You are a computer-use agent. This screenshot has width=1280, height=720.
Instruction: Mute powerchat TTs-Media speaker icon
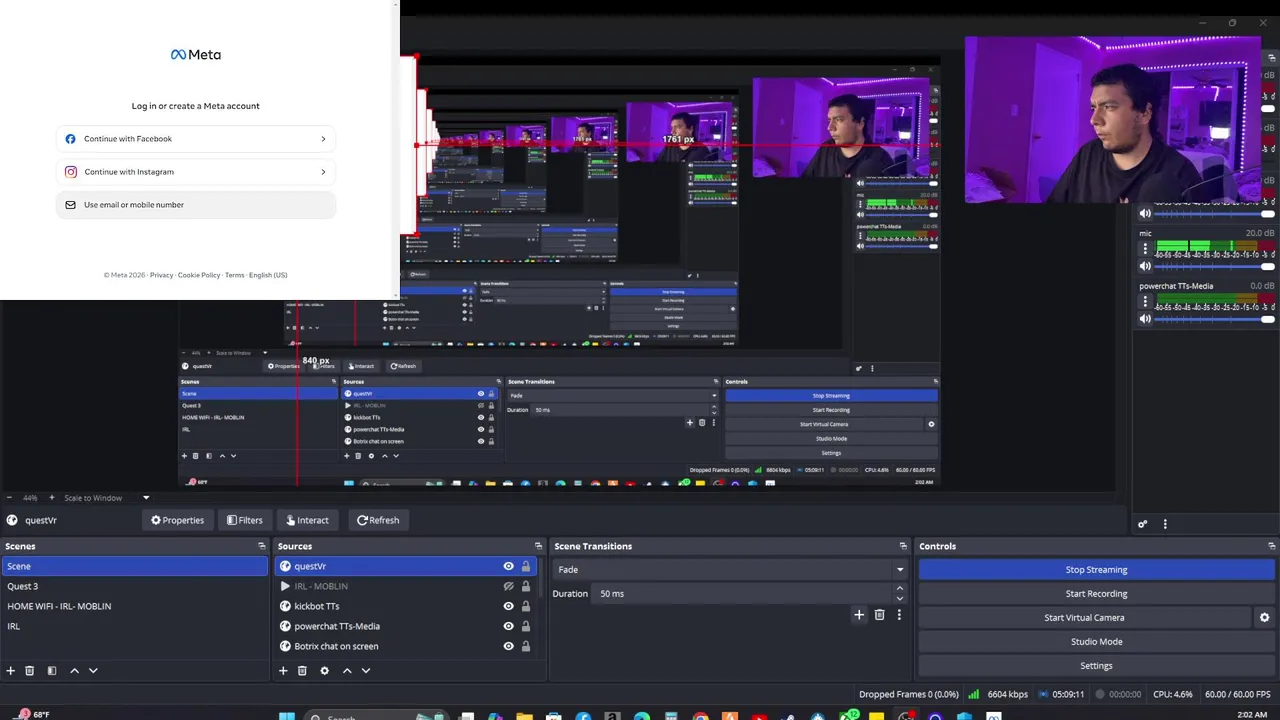1145,319
